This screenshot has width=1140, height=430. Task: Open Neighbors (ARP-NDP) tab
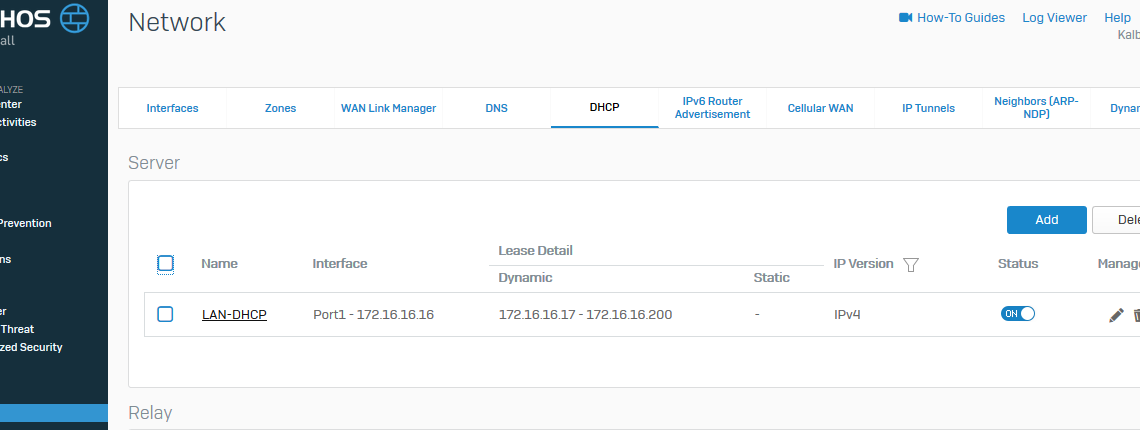coord(1036,108)
